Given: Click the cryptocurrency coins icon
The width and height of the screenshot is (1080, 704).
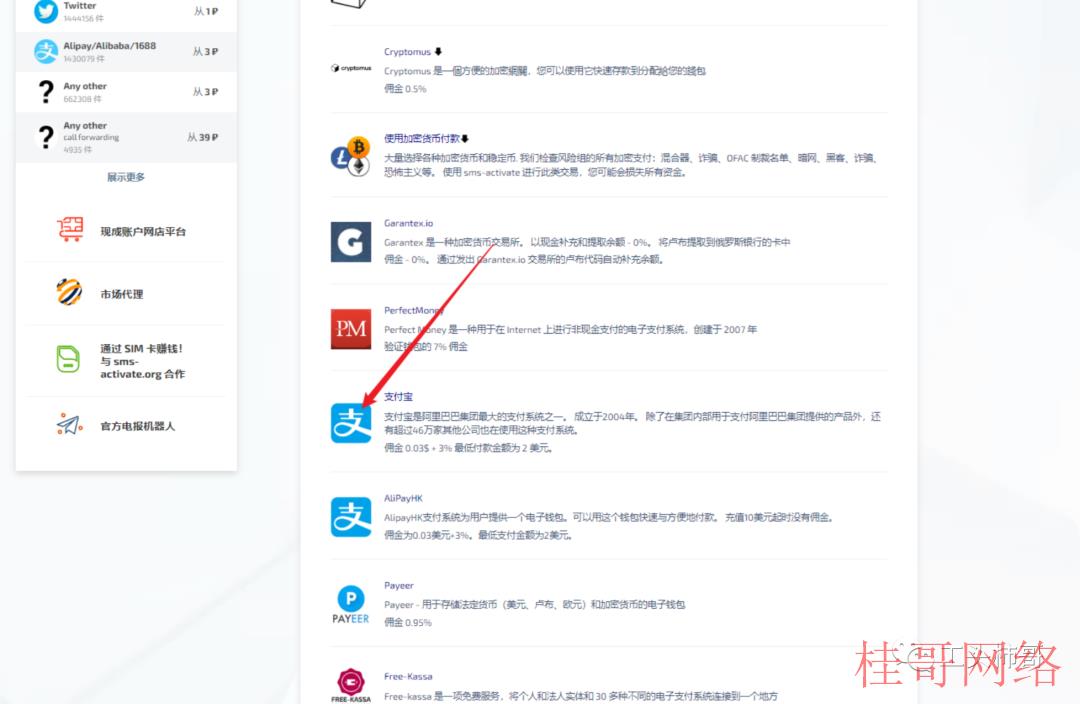Looking at the screenshot, I should (351, 156).
